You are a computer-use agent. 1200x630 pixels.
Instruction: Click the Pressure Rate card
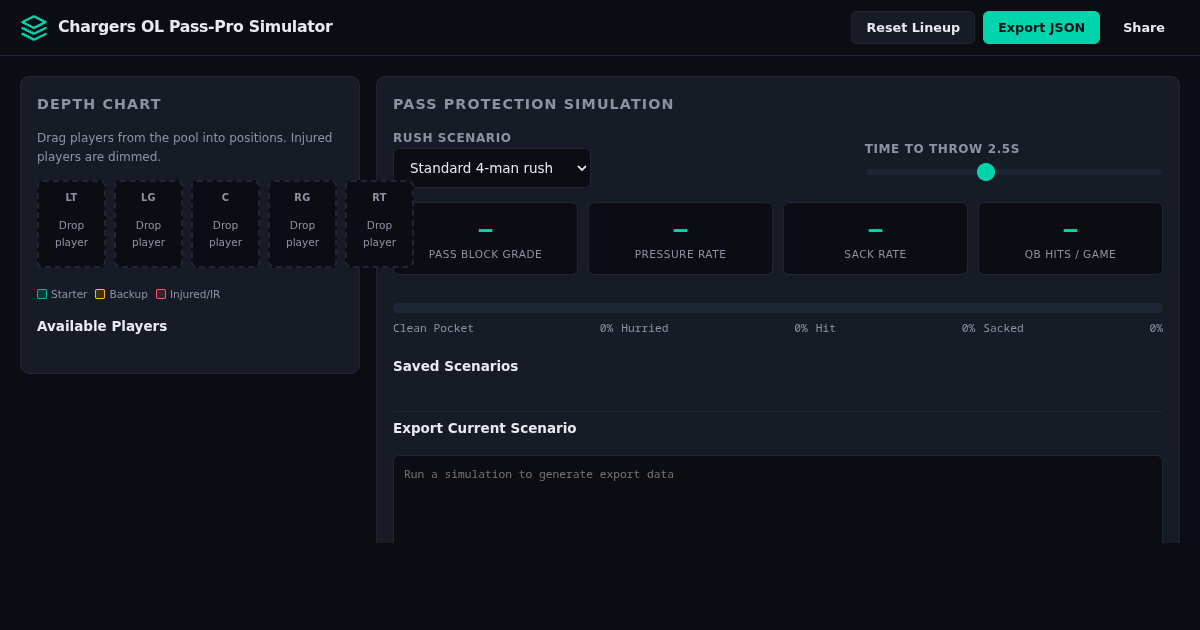pyautogui.click(x=680, y=239)
